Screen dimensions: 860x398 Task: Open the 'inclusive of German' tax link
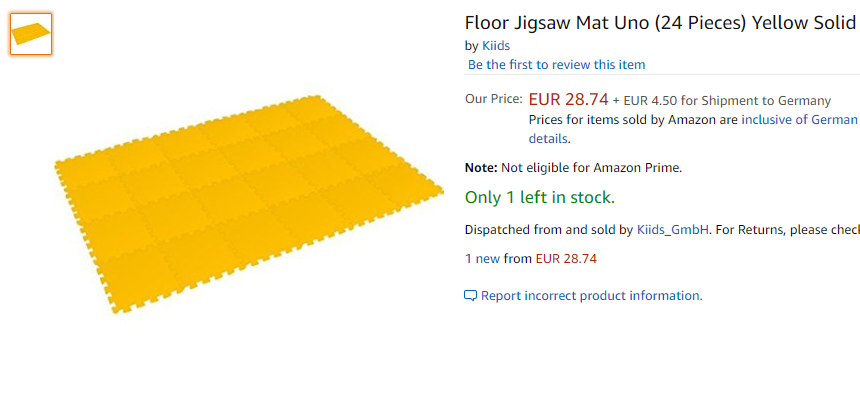[x=799, y=120]
